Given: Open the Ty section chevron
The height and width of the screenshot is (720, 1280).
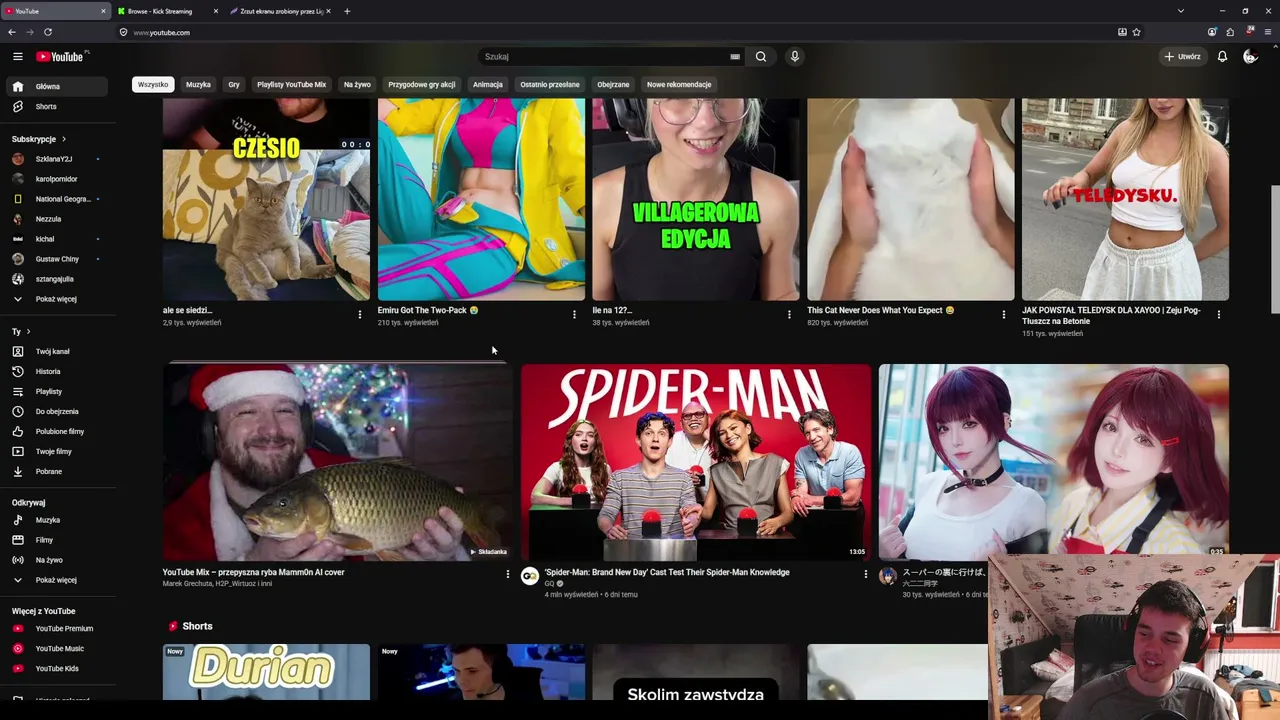Looking at the screenshot, I should pos(28,332).
